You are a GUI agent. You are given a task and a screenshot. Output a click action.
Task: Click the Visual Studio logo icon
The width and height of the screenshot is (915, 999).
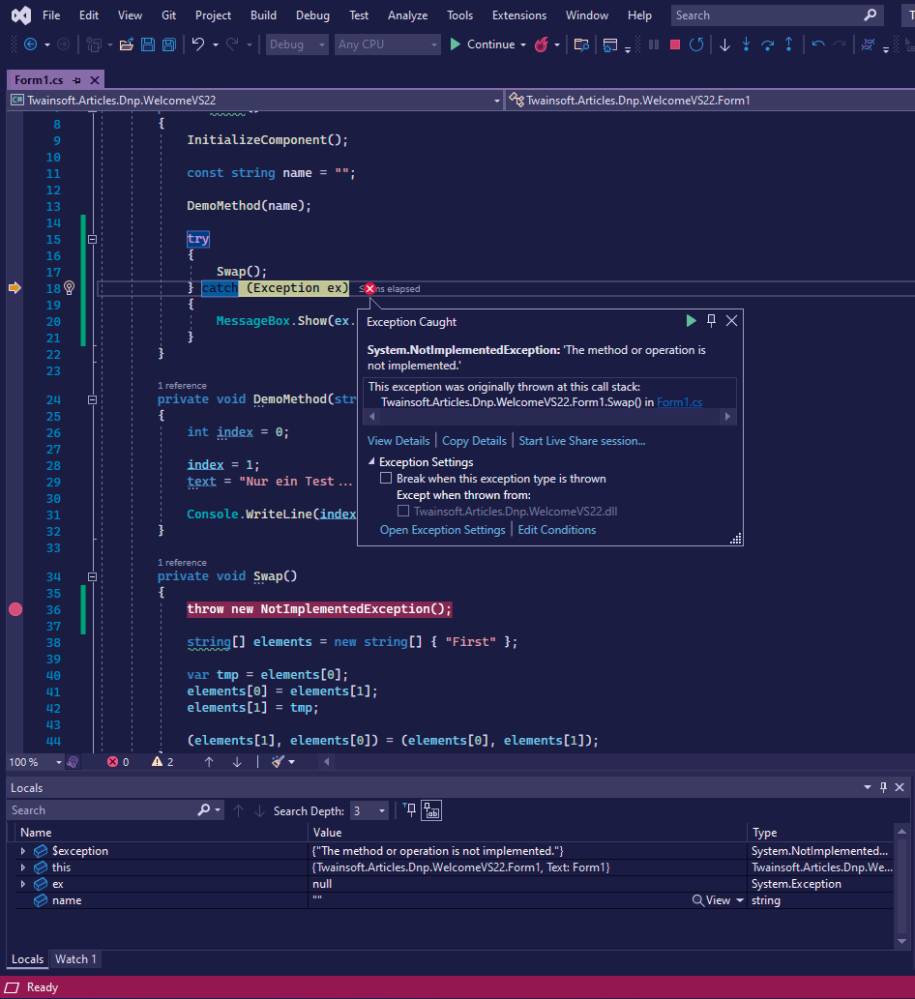pyautogui.click(x=21, y=15)
